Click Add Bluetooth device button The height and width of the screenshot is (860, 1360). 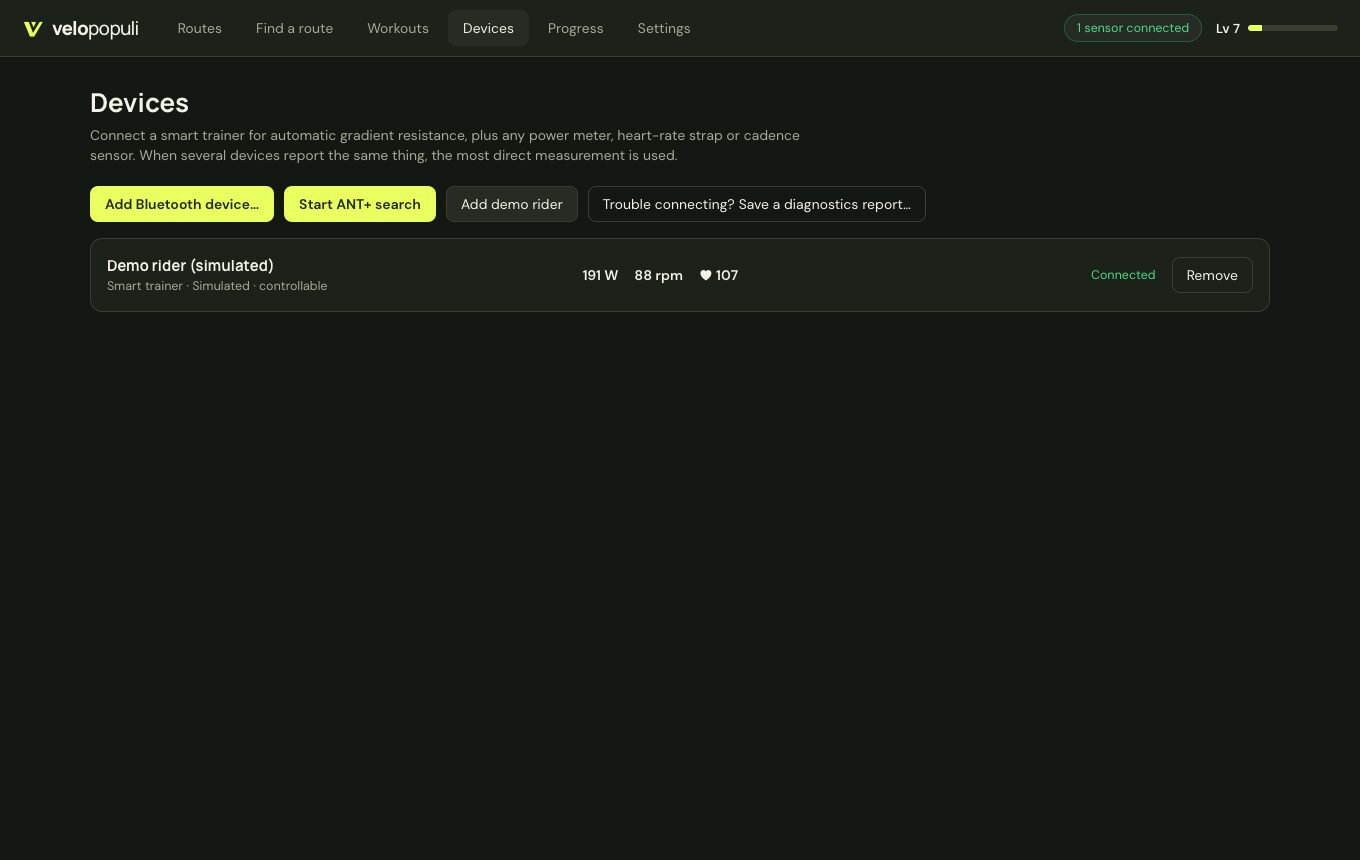pyautogui.click(x=182, y=204)
